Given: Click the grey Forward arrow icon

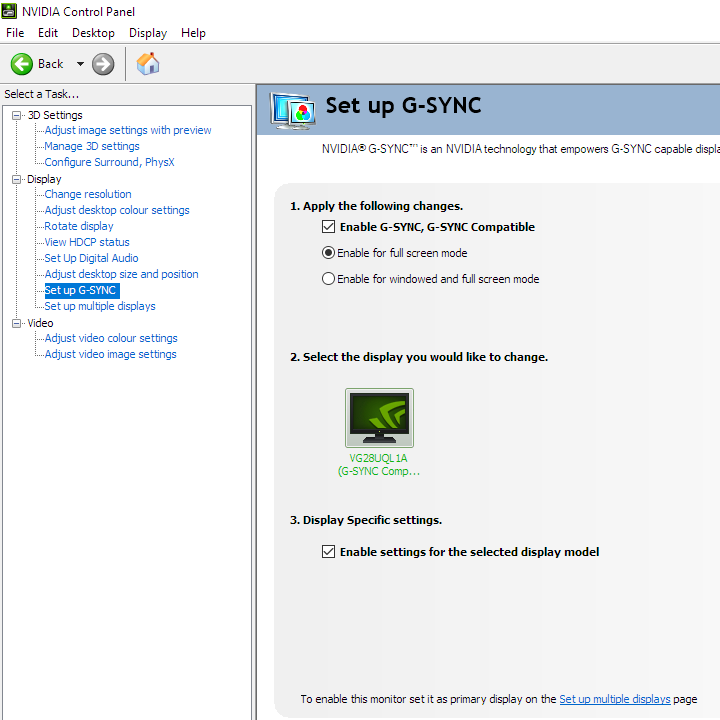Looking at the screenshot, I should coord(103,64).
